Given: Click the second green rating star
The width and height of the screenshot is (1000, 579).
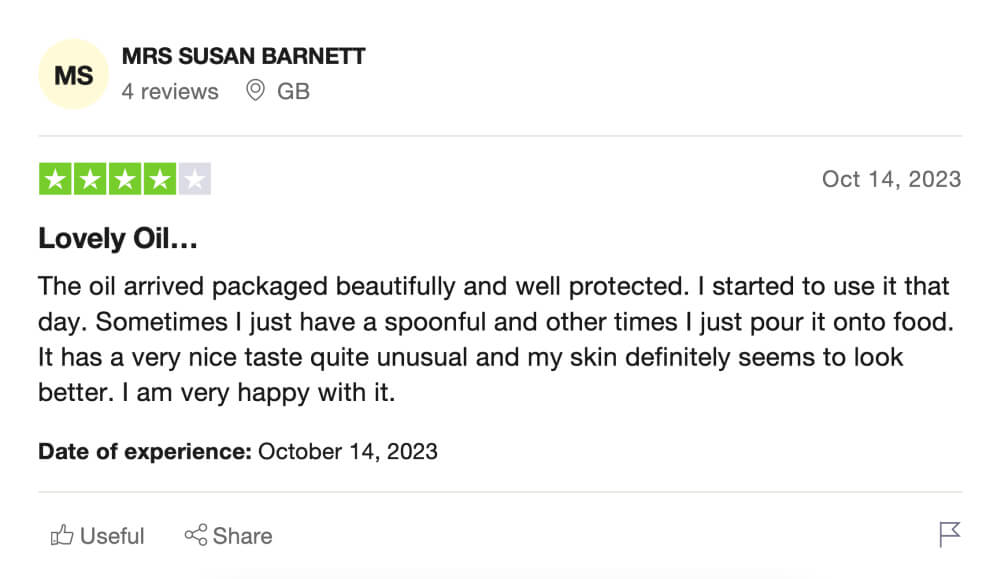Looking at the screenshot, I should click(x=90, y=179).
